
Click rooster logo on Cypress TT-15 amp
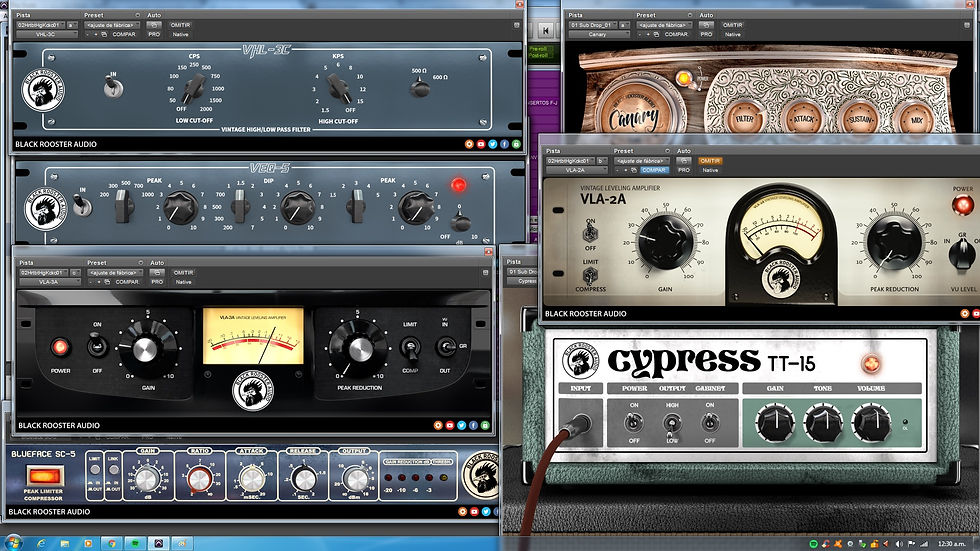[580, 359]
